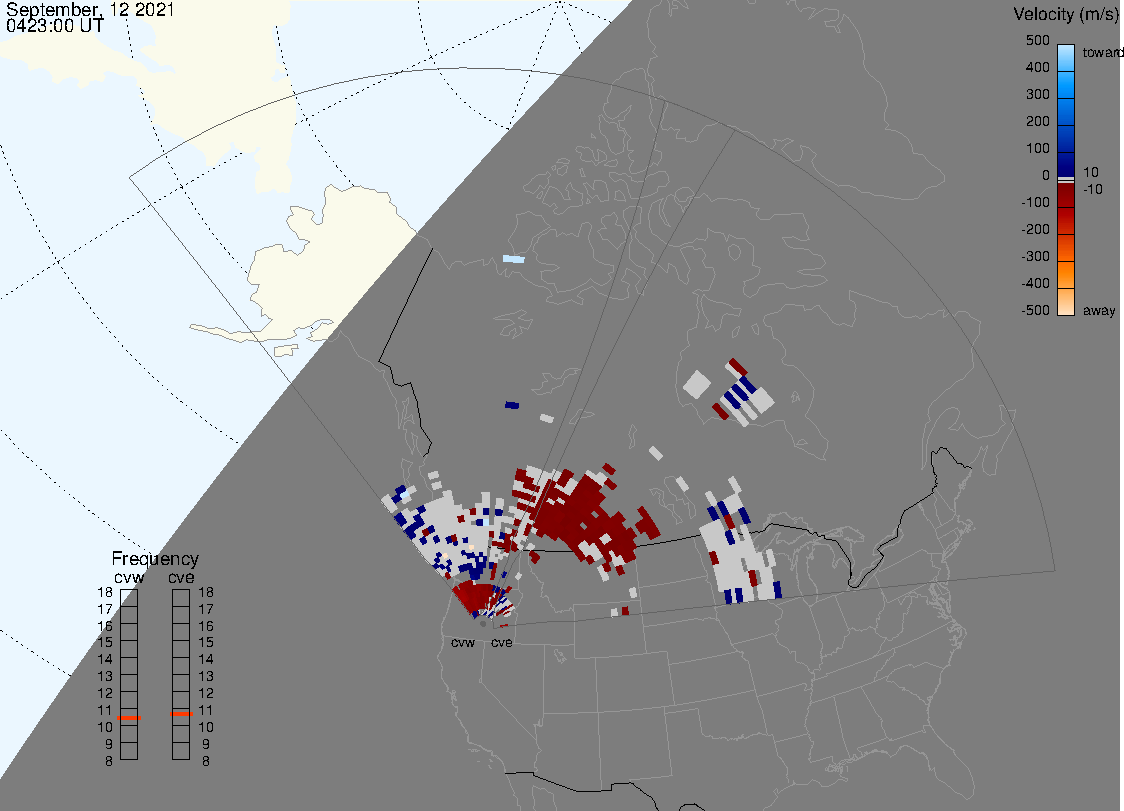Click the large dark red scatter region
Screen dimensions: 1124x811
tap(584, 516)
